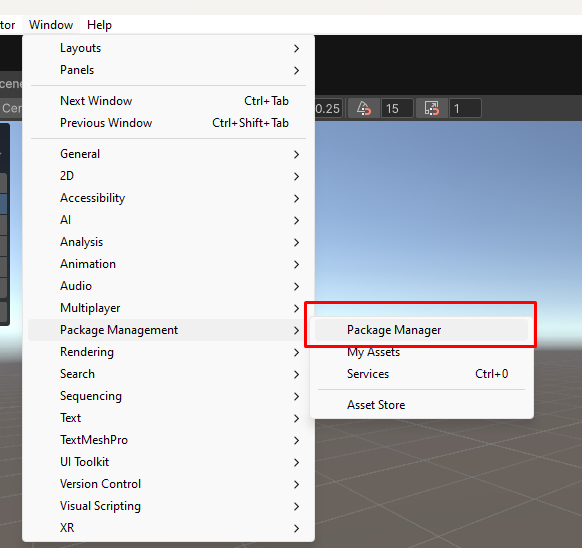This screenshot has width=582, height=548.
Task: Click the General row chevron arrow
Action: [x=296, y=154]
